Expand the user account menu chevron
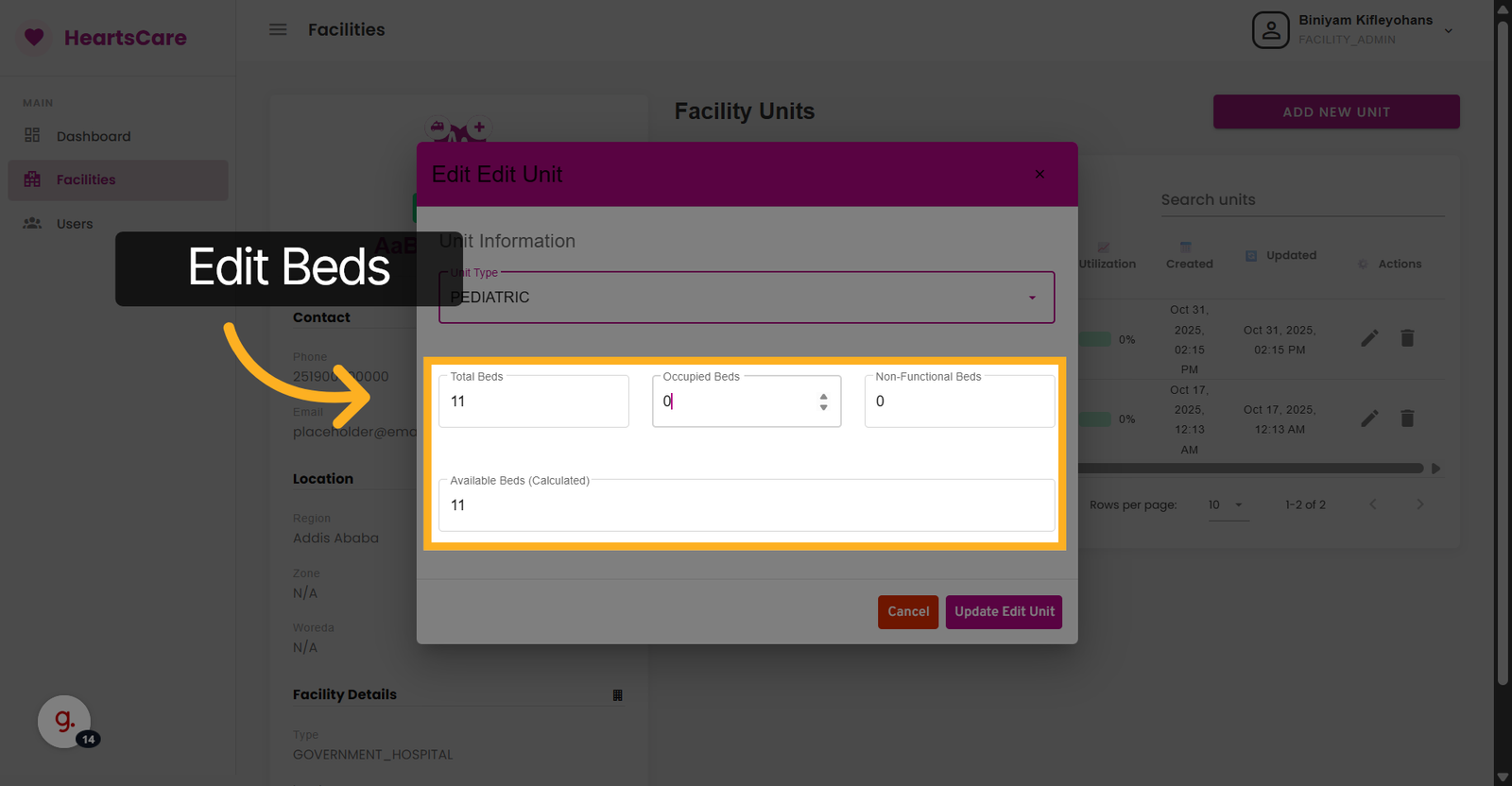The height and width of the screenshot is (786, 1512). click(x=1448, y=31)
